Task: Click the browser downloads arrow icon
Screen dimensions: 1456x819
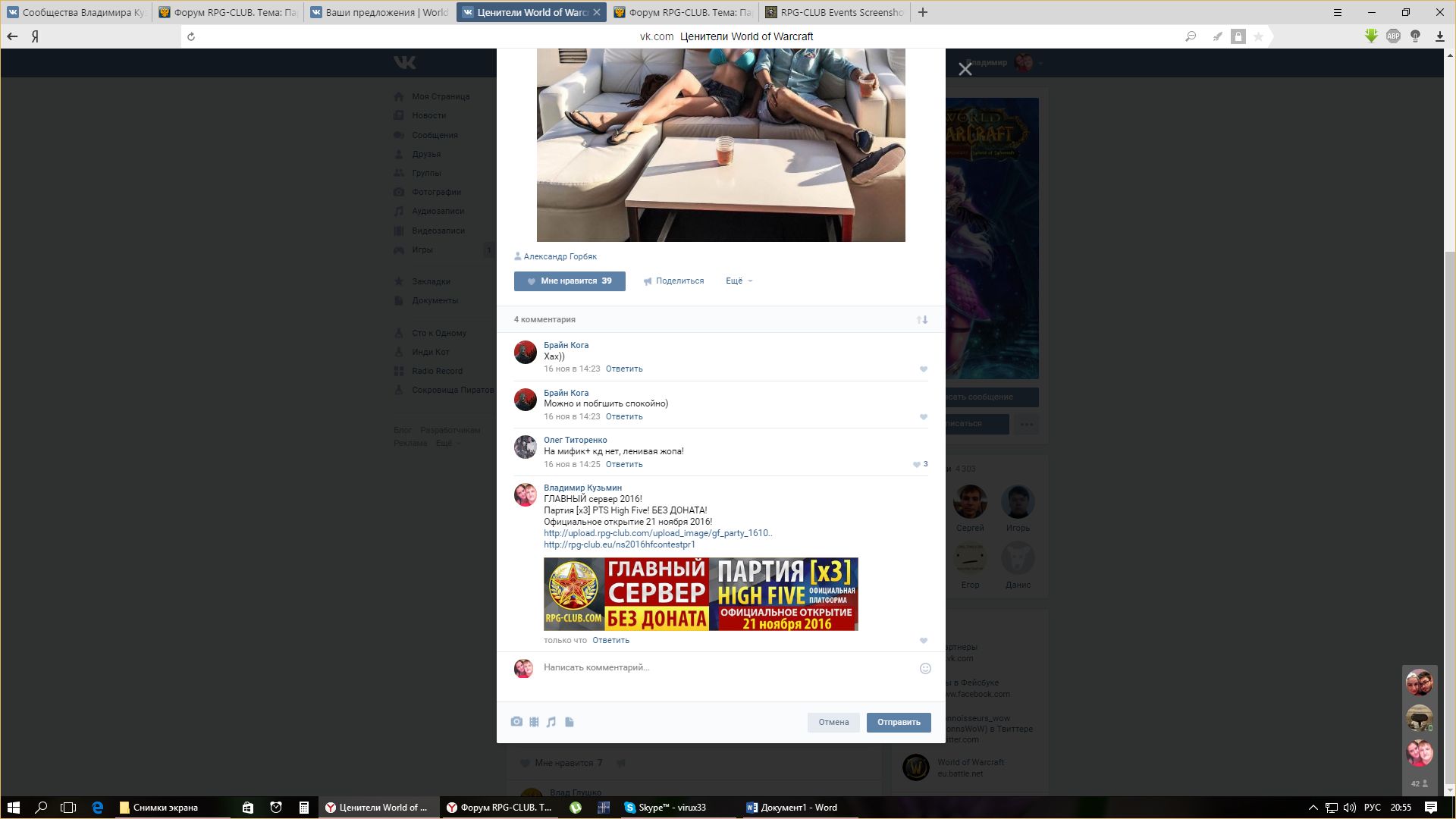Action: 1439,36
